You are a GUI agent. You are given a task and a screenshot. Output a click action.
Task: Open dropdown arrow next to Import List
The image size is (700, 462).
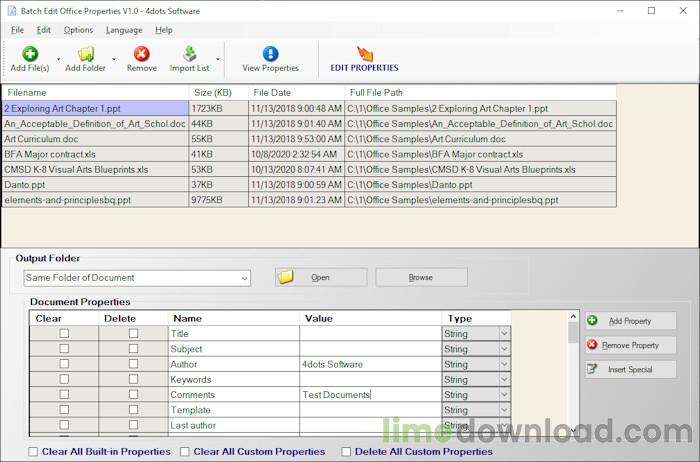click(218, 59)
